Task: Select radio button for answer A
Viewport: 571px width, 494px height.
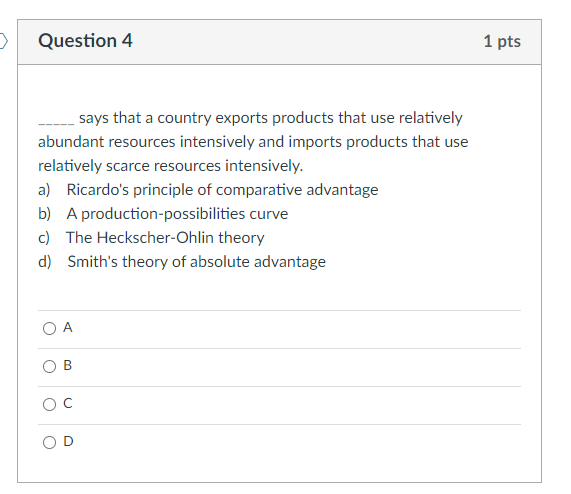Action: [x=50, y=328]
